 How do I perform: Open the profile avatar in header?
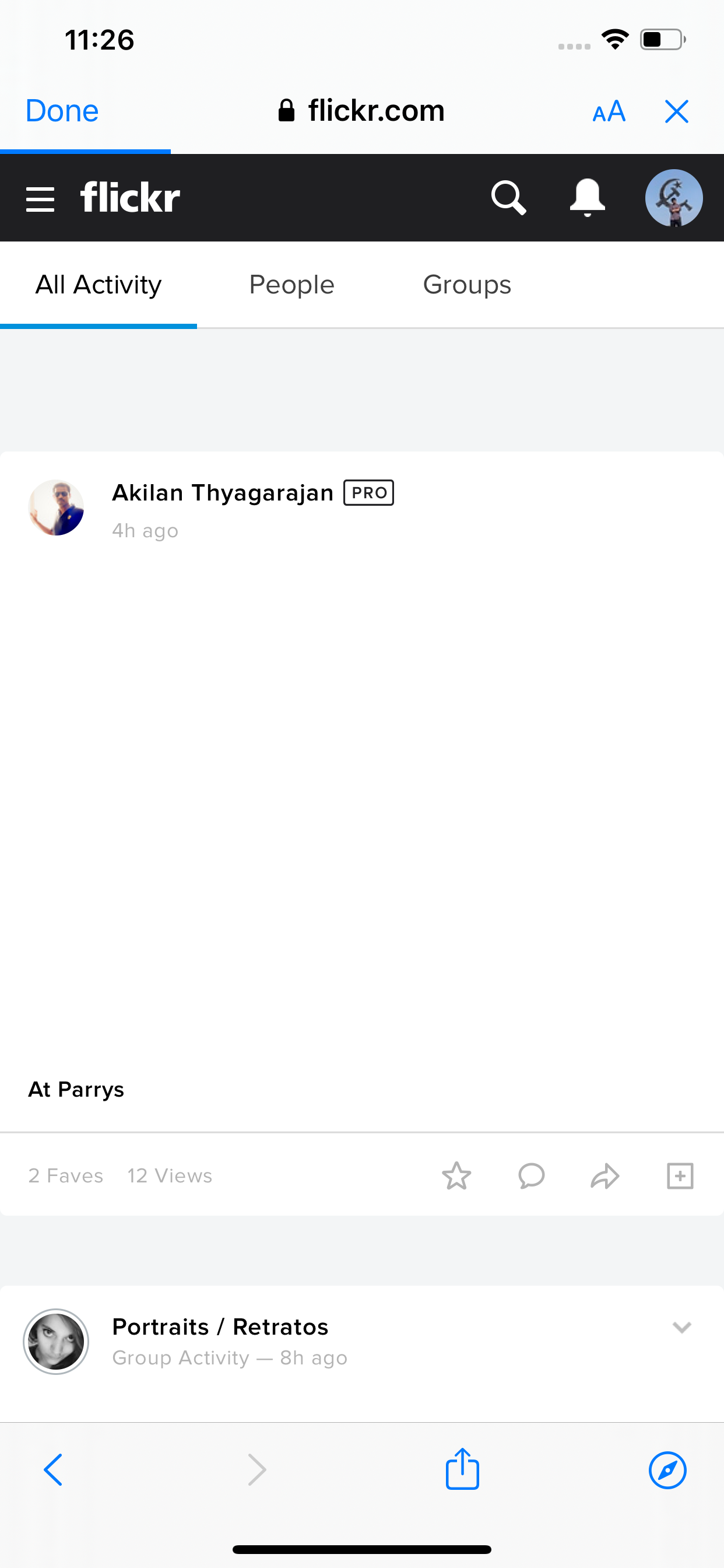pyautogui.click(x=673, y=198)
